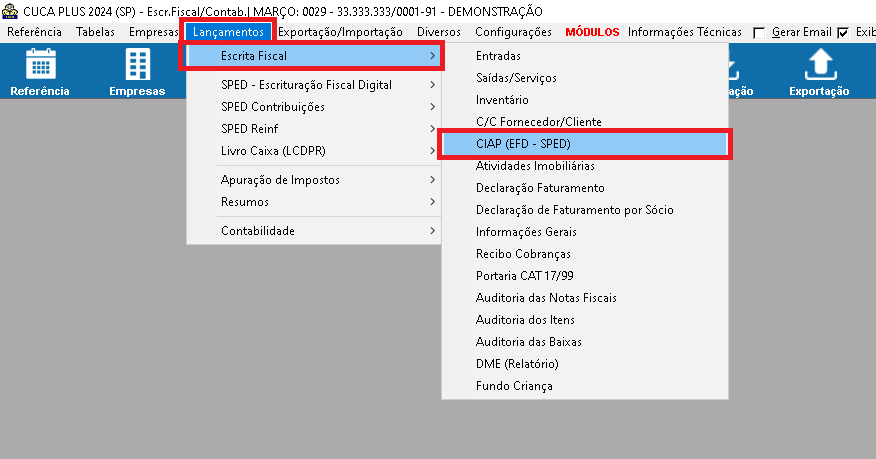
Task: Choose Atividades Imobiliárias in the submenu
Action: 585,166
